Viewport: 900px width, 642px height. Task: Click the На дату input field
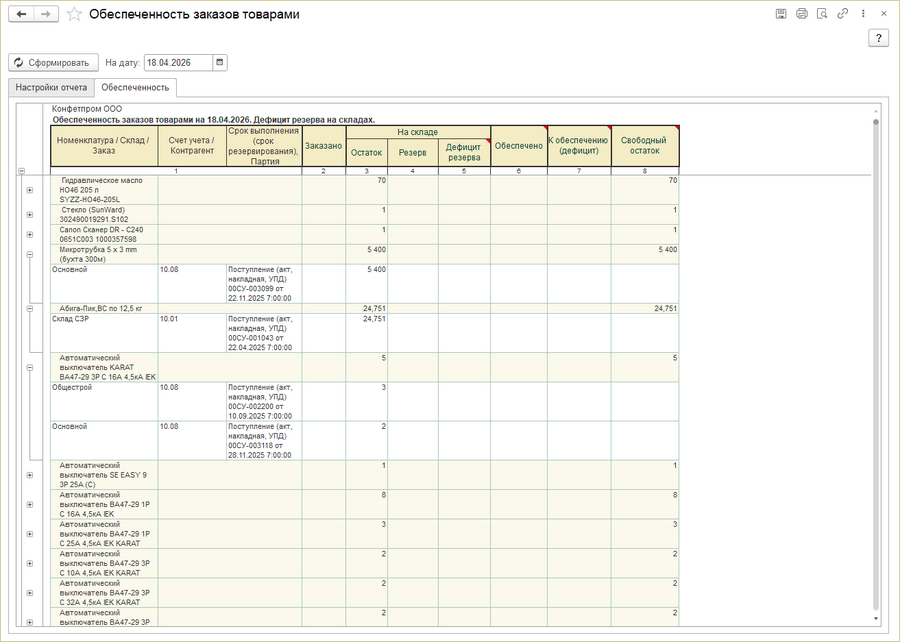coord(178,62)
